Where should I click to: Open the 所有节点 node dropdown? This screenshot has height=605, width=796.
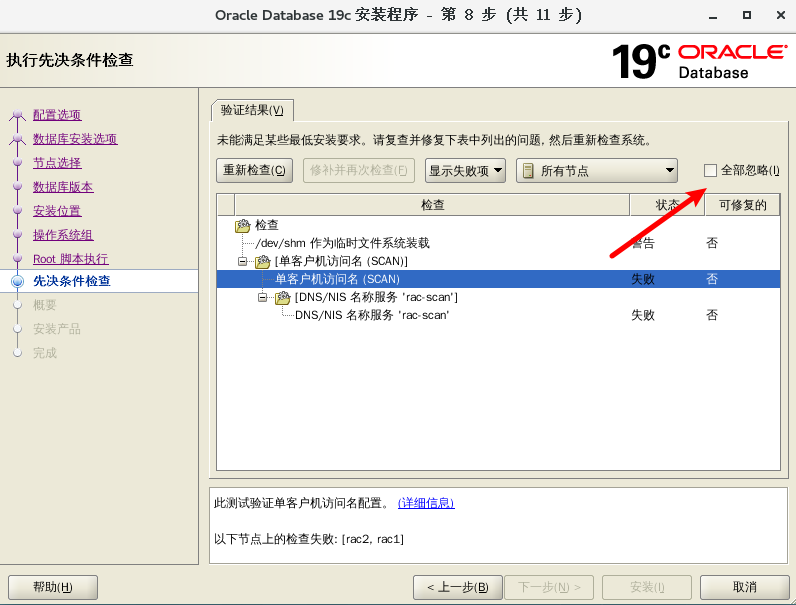click(598, 170)
